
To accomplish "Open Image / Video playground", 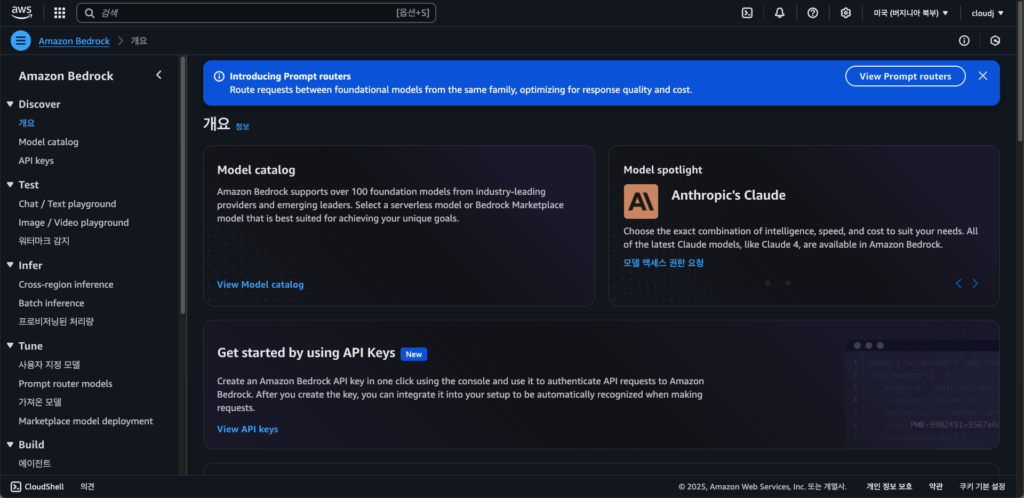I will (74, 223).
